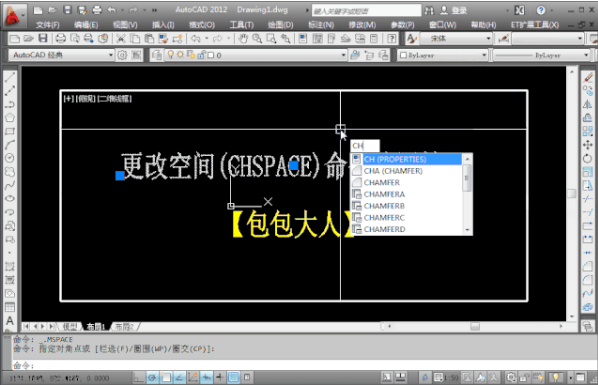This screenshot has width=598, height=385.
Task: Toggle Quick Properties in status bar
Action: point(247,378)
